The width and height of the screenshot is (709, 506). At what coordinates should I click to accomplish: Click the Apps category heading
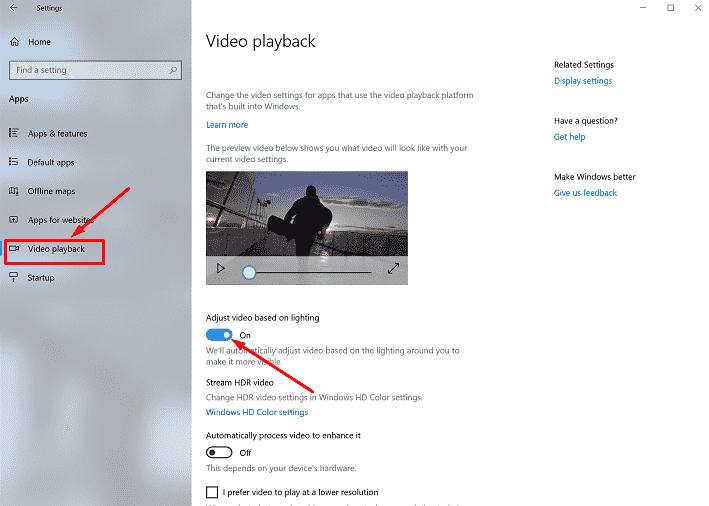point(19,99)
